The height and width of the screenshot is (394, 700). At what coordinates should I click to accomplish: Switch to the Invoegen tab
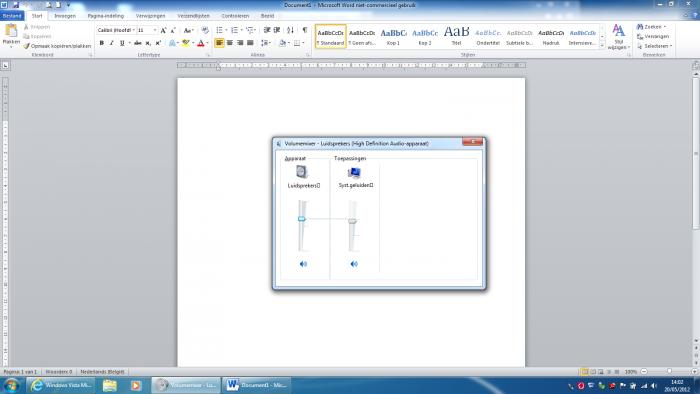(65, 16)
